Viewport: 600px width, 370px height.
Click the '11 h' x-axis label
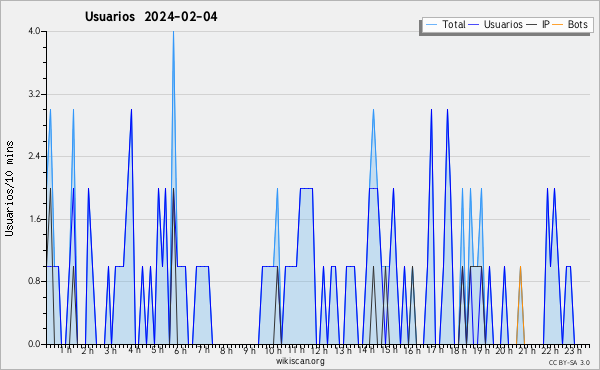coord(296,350)
